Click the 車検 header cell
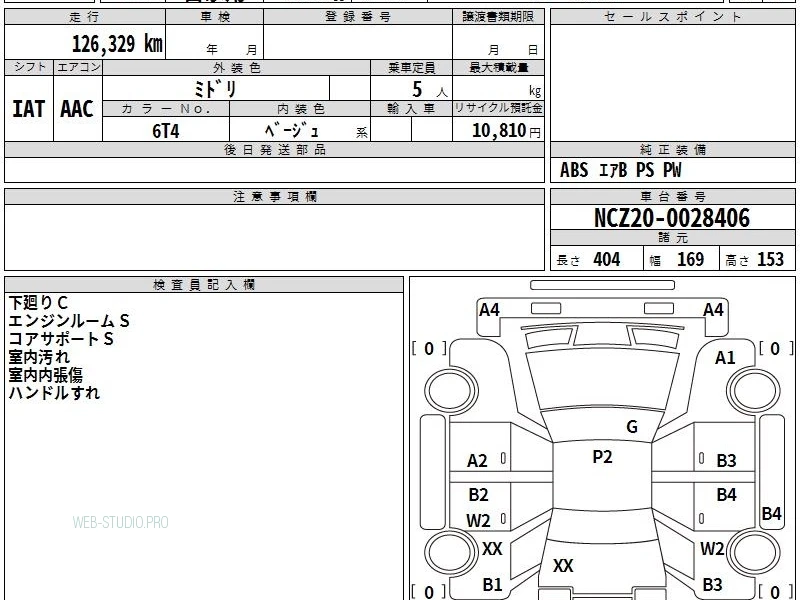The width and height of the screenshot is (800, 600). [x=215, y=17]
